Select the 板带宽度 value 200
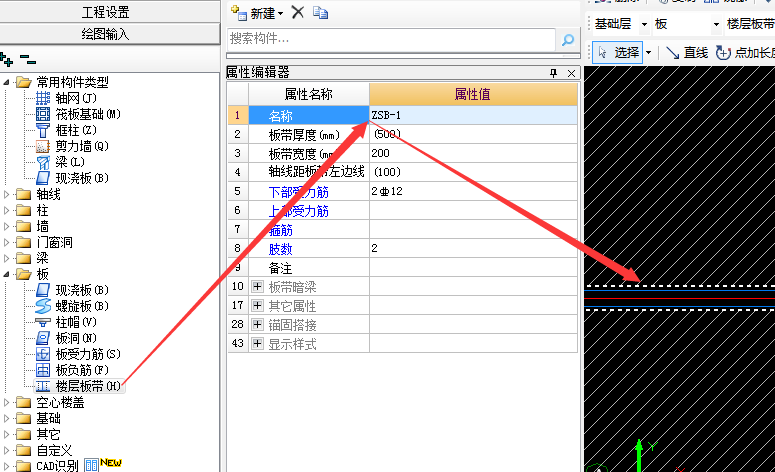This screenshot has height=472, width=775. 473,153
